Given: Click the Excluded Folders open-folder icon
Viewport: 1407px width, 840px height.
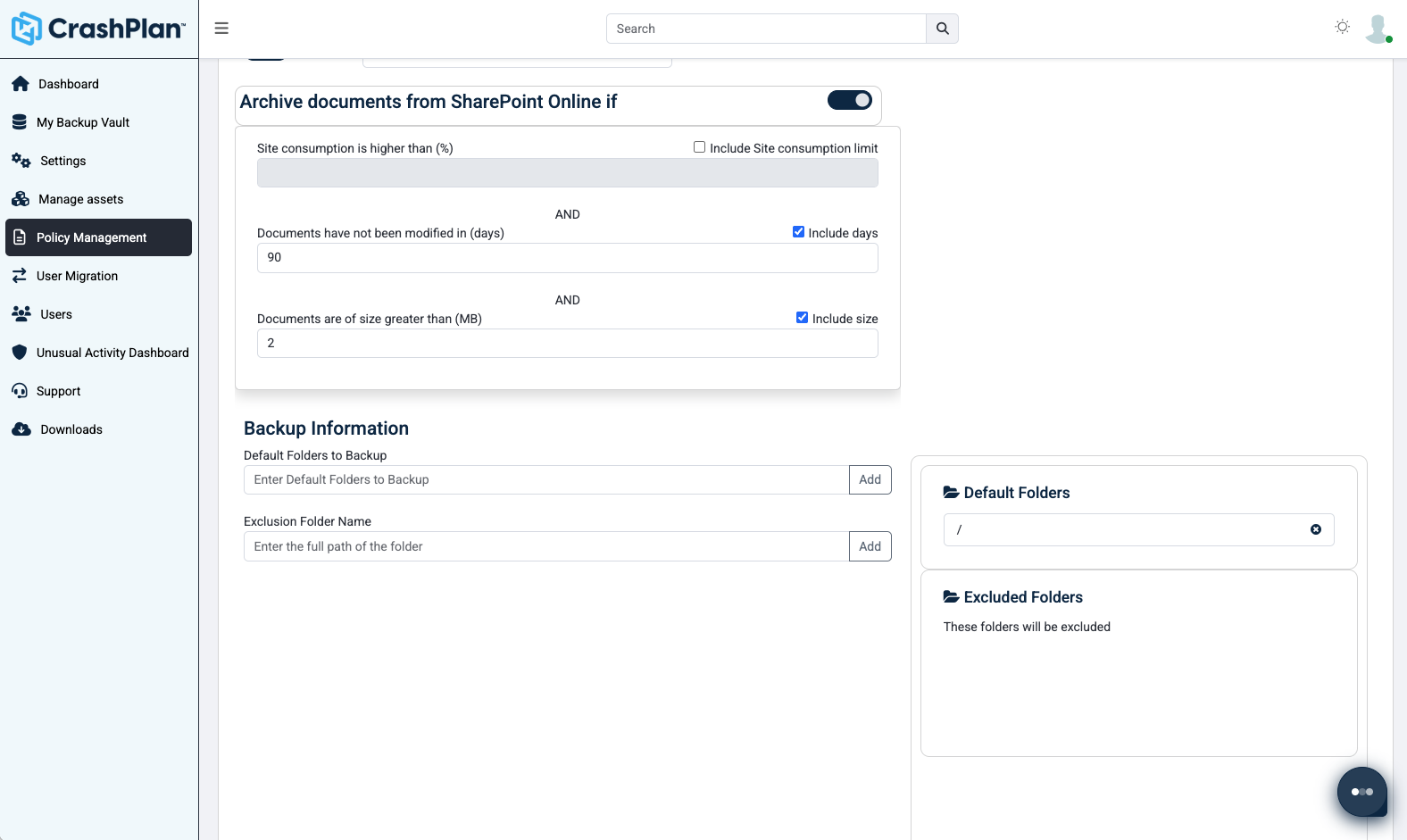Looking at the screenshot, I should click(x=952, y=597).
